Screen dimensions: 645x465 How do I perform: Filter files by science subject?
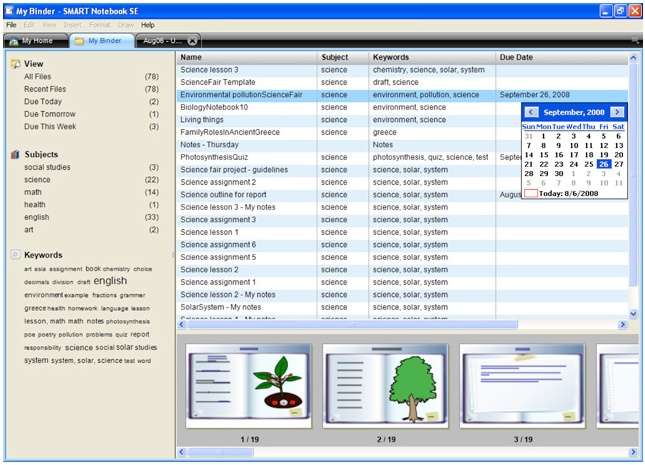tap(38, 180)
